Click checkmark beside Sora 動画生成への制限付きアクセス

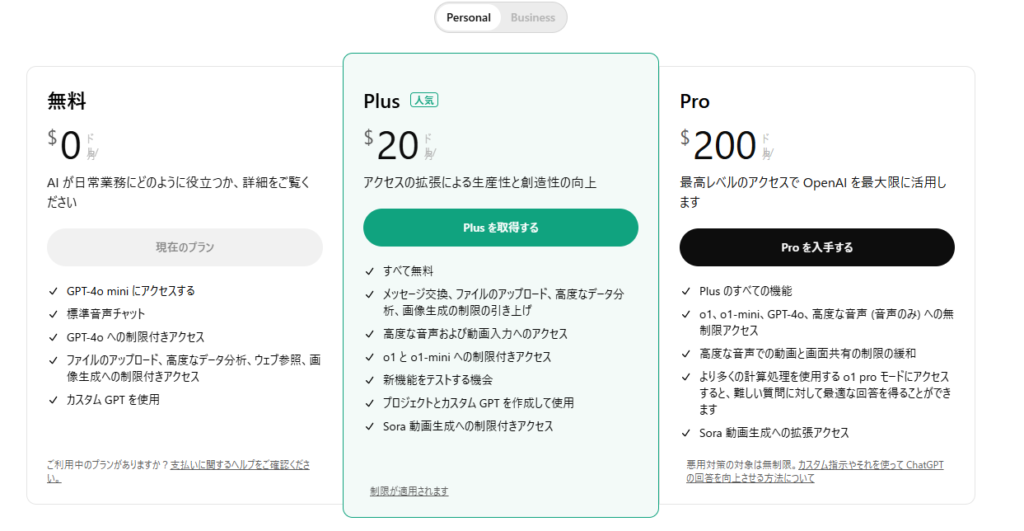click(369, 426)
